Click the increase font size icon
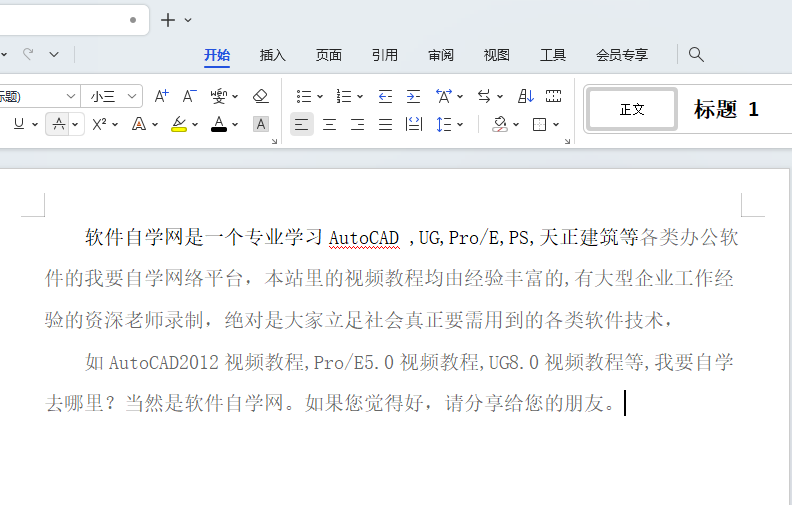The image size is (792, 505). point(162,96)
